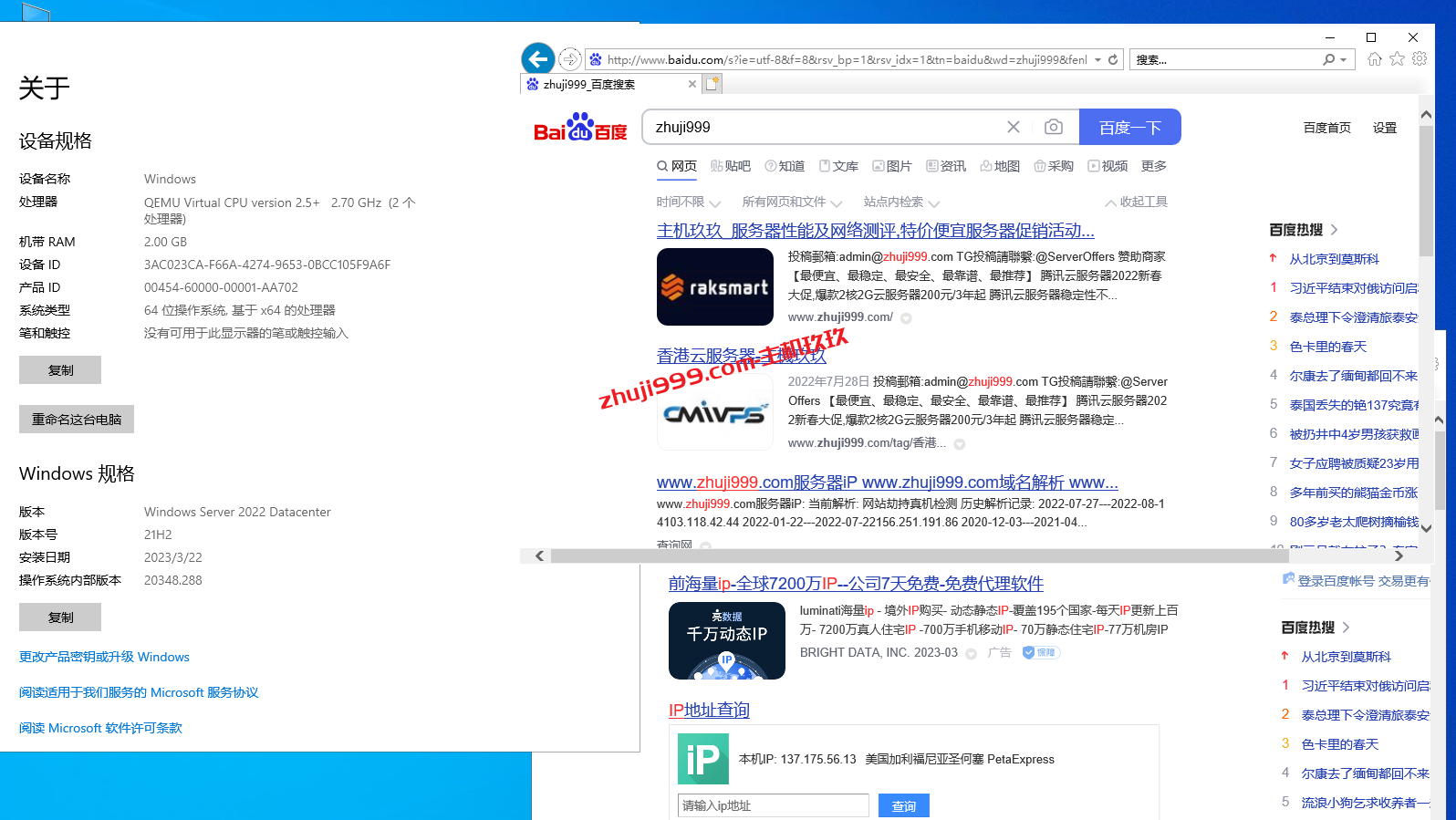Expand the 时间不限 filter dropdown
1456x820 pixels.
(x=689, y=202)
